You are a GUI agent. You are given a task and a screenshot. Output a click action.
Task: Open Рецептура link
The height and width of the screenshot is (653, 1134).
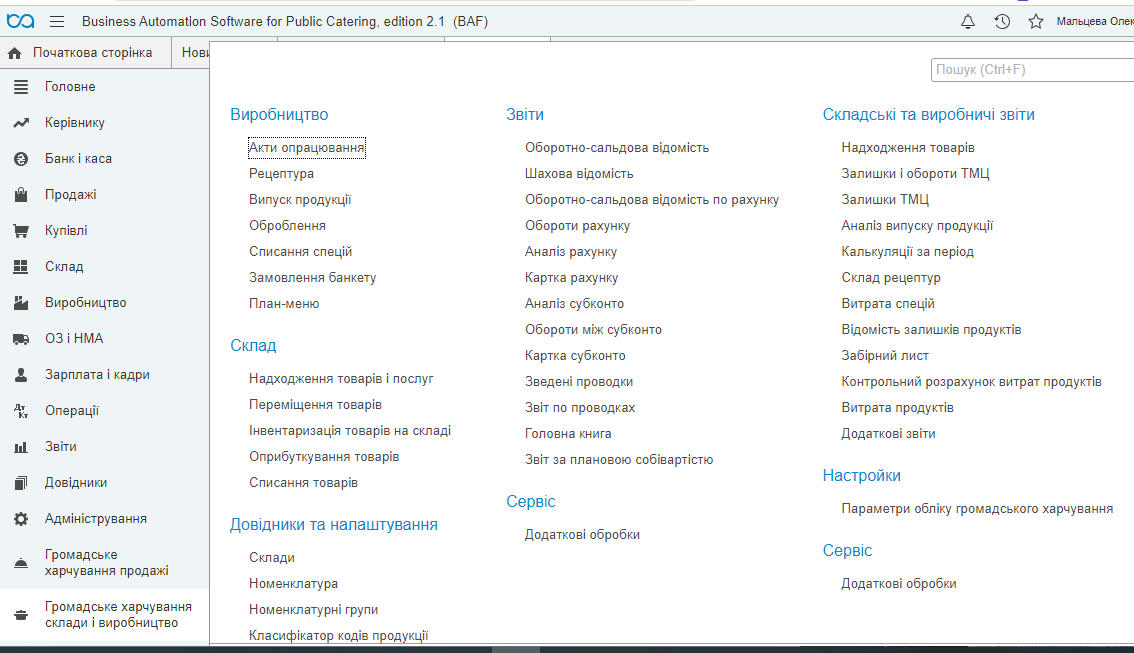click(x=281, y=174)
